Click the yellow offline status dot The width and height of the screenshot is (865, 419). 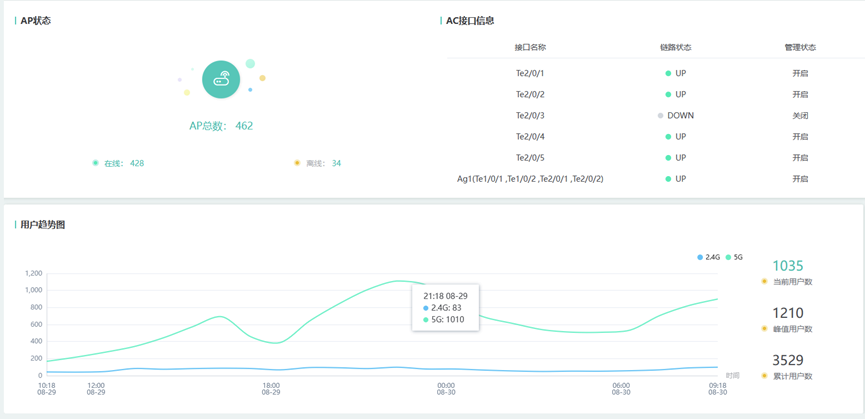(x=297, y=163)
